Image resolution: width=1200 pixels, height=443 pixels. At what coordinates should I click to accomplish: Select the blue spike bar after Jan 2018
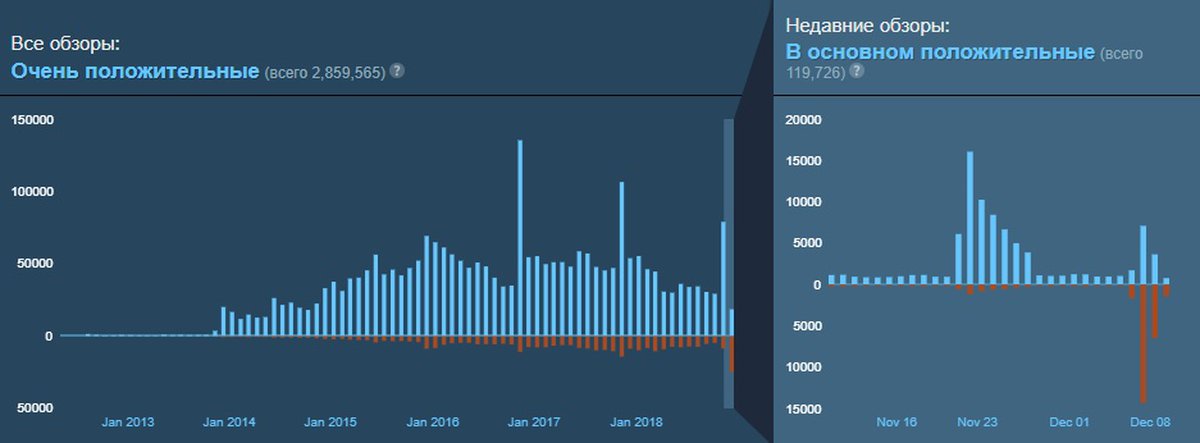coord(622,259)
